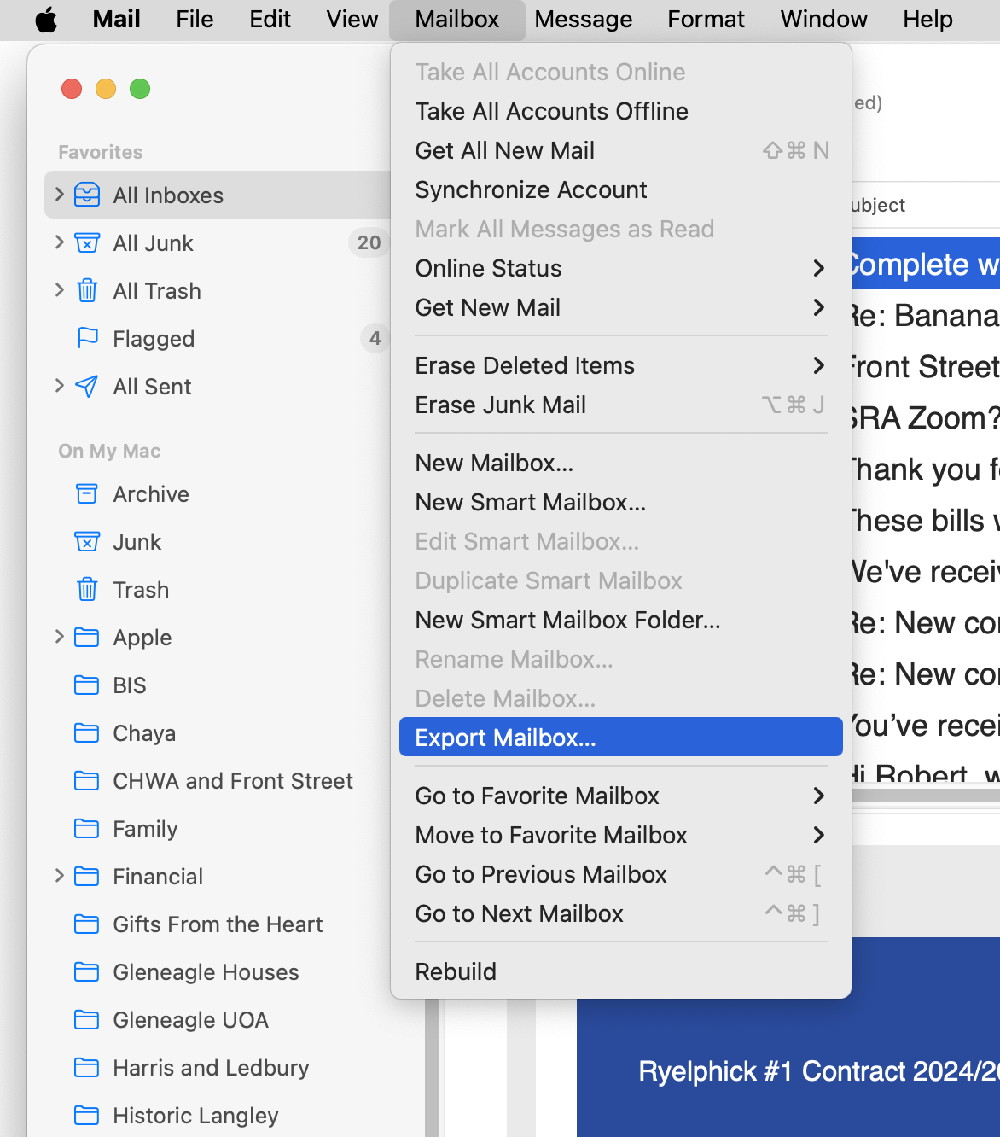Expand the All Junk disclosure arrow

coord(59,242)
